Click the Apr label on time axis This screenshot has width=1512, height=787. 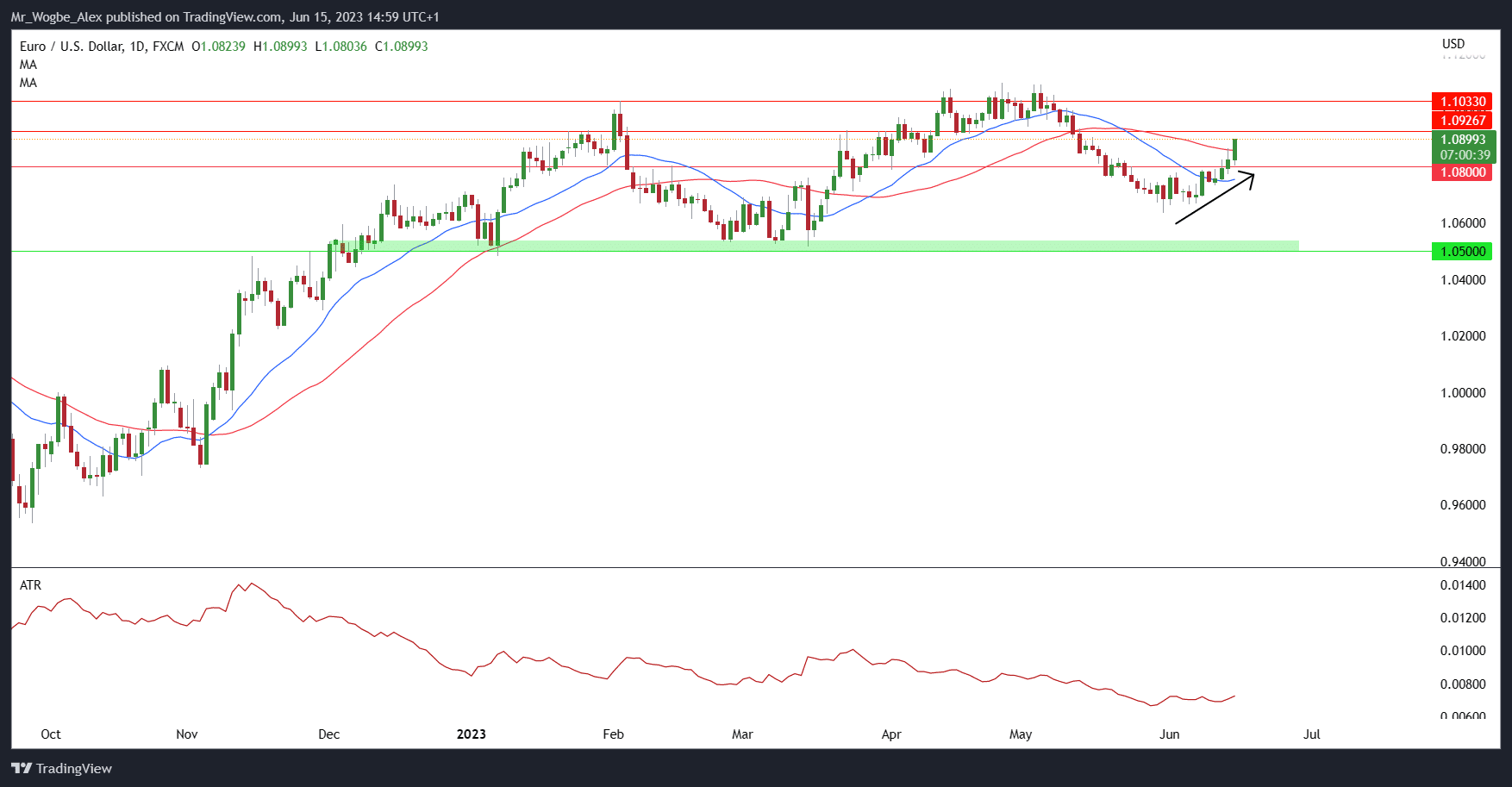coord(891,734)
